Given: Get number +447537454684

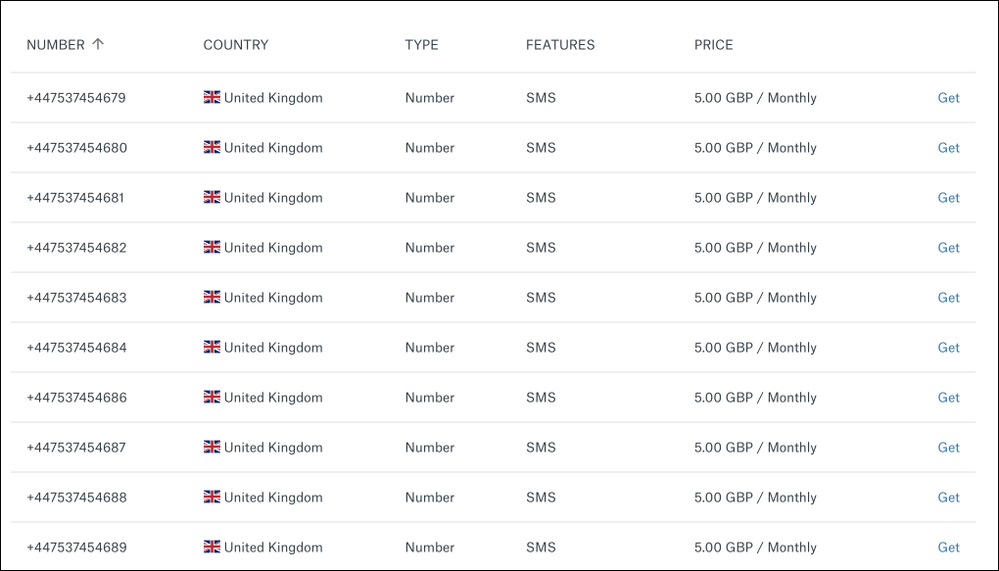Looking at the screenshot, I should 948,347.
